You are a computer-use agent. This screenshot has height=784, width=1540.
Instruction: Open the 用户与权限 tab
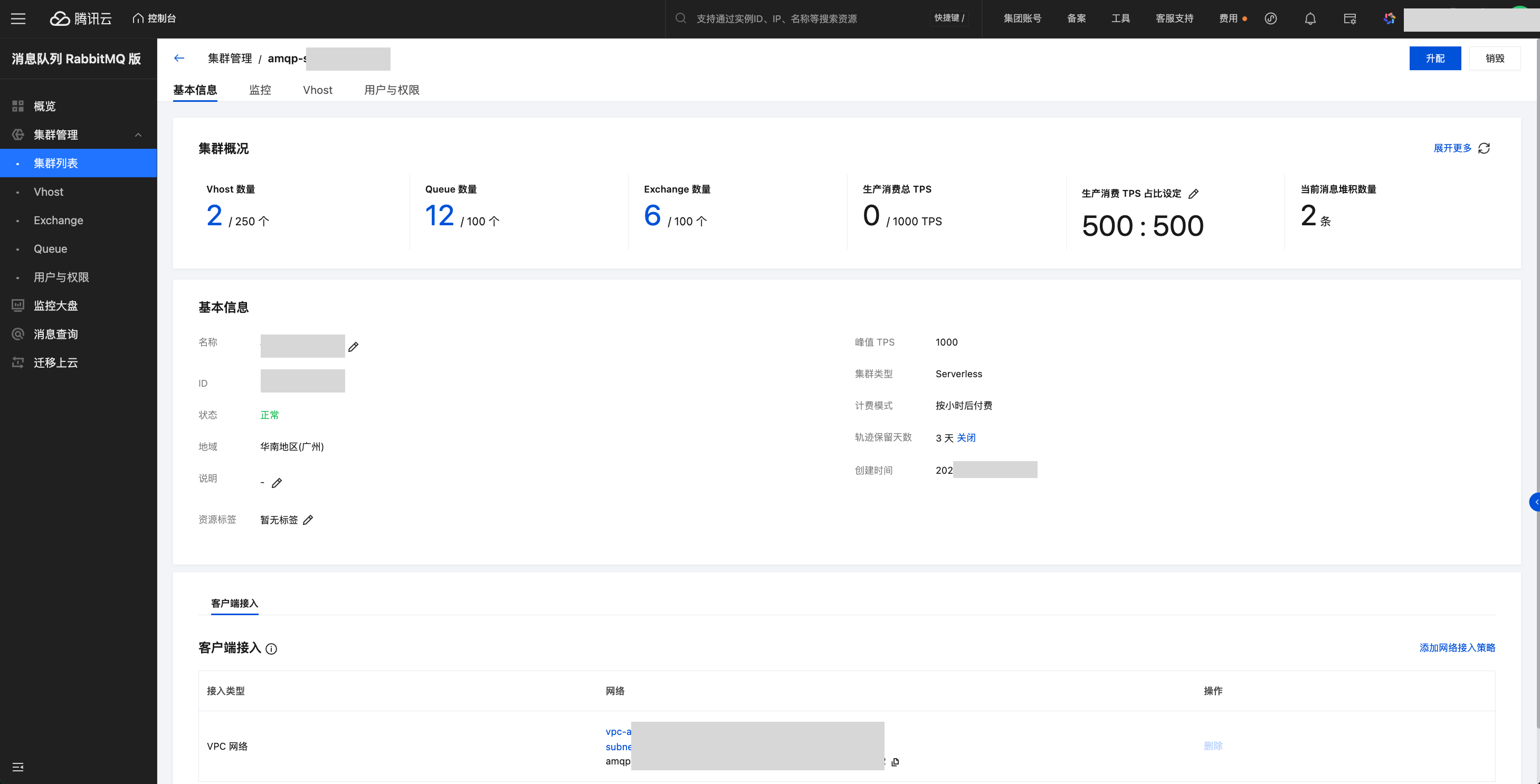click(391, 90)
